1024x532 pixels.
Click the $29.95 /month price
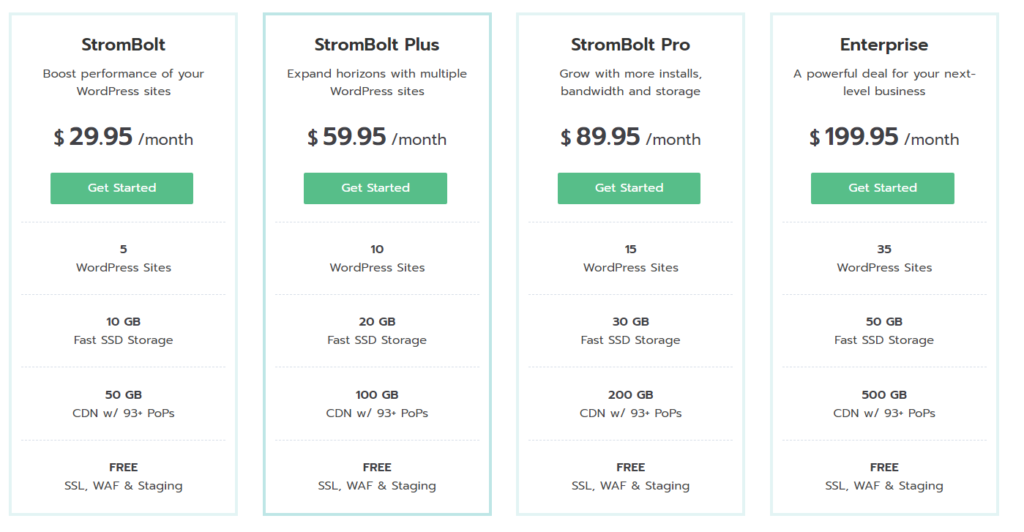pos(123,138)
